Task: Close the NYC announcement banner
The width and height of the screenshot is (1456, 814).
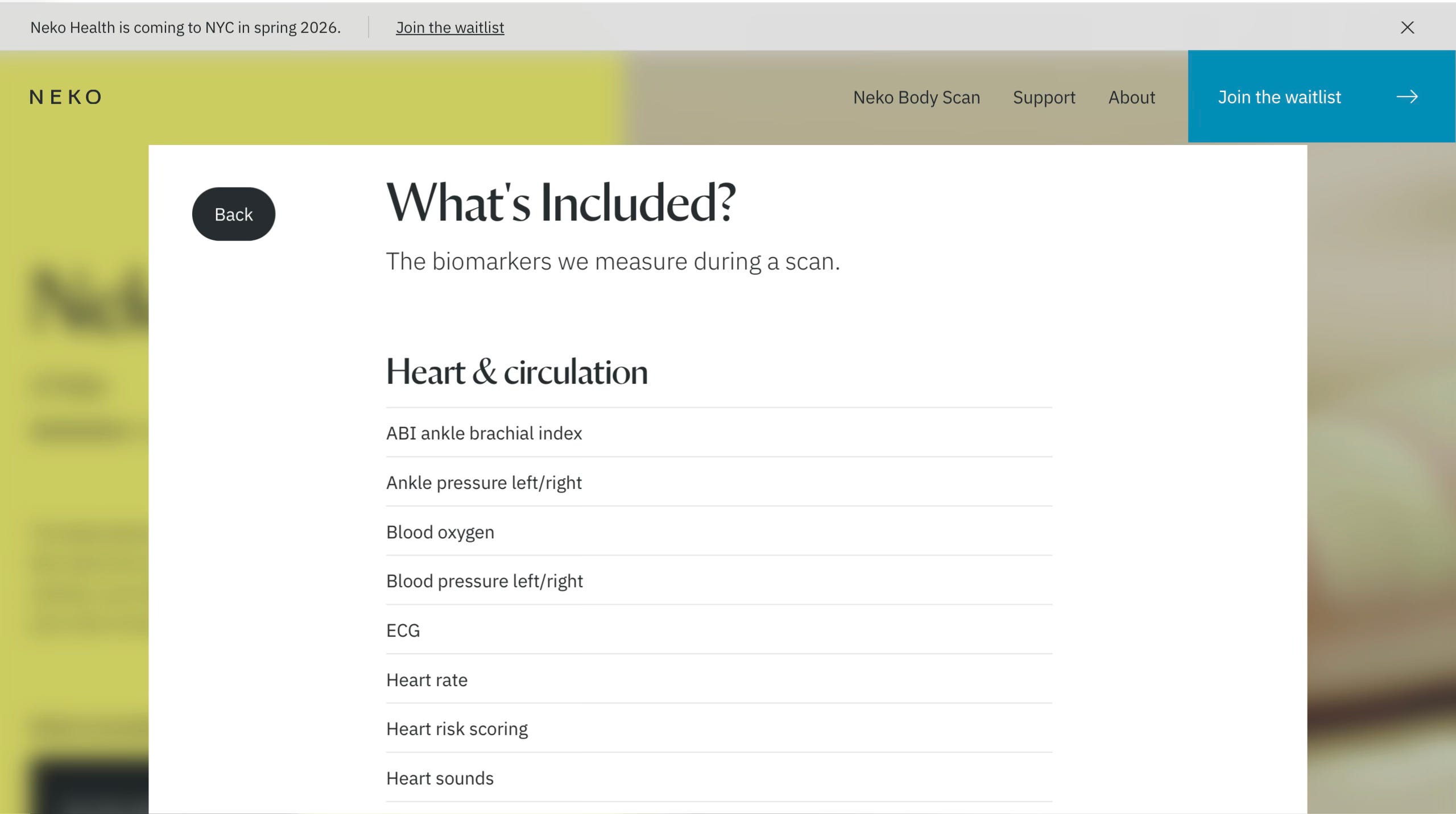Action: pyautogui.click(x=1407, y=27)
